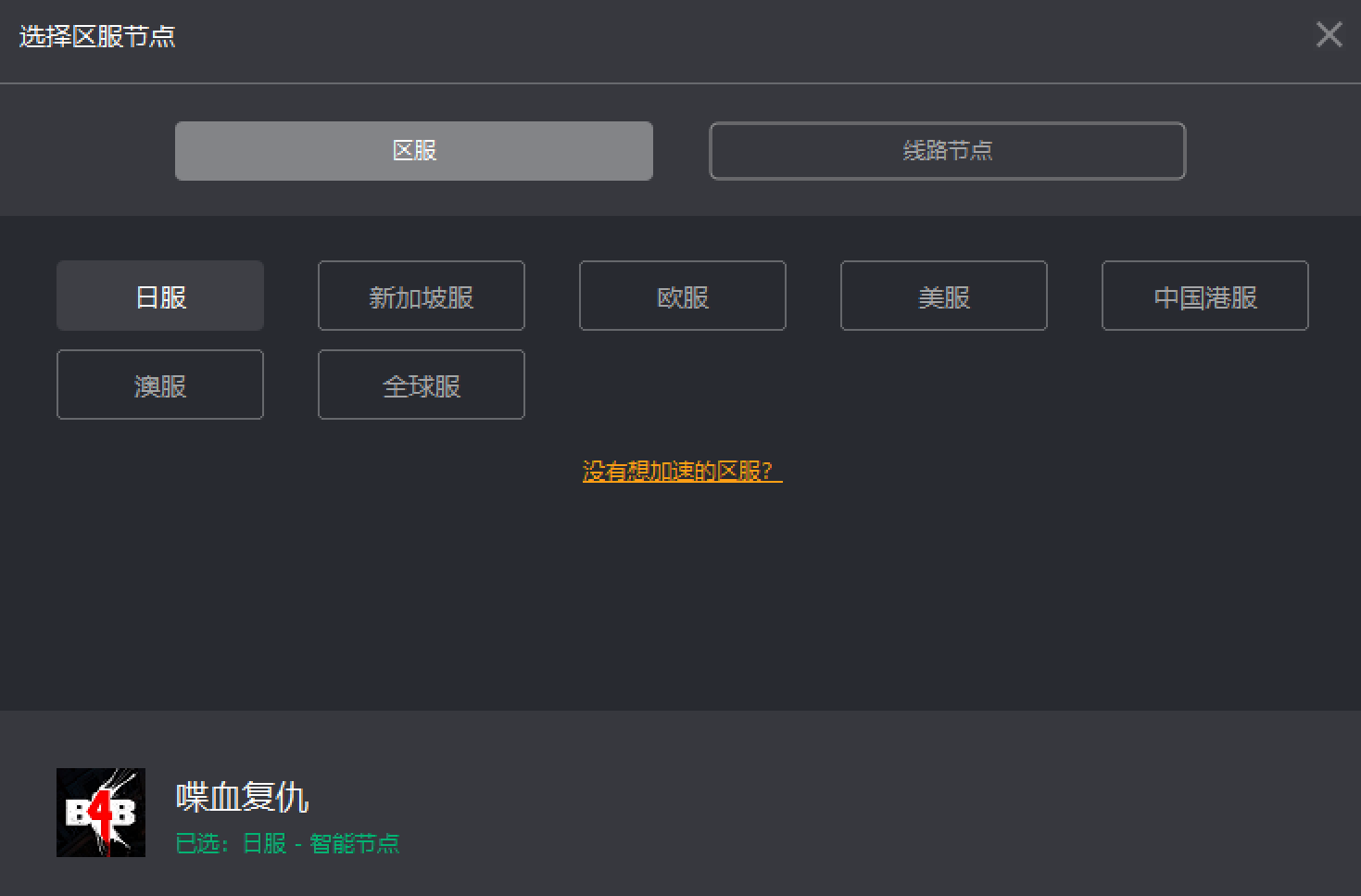The width and height of the screenshot is (1361, 896).
Task: Click the 喋血复仇 game title
Action: (x=242, y=797)
